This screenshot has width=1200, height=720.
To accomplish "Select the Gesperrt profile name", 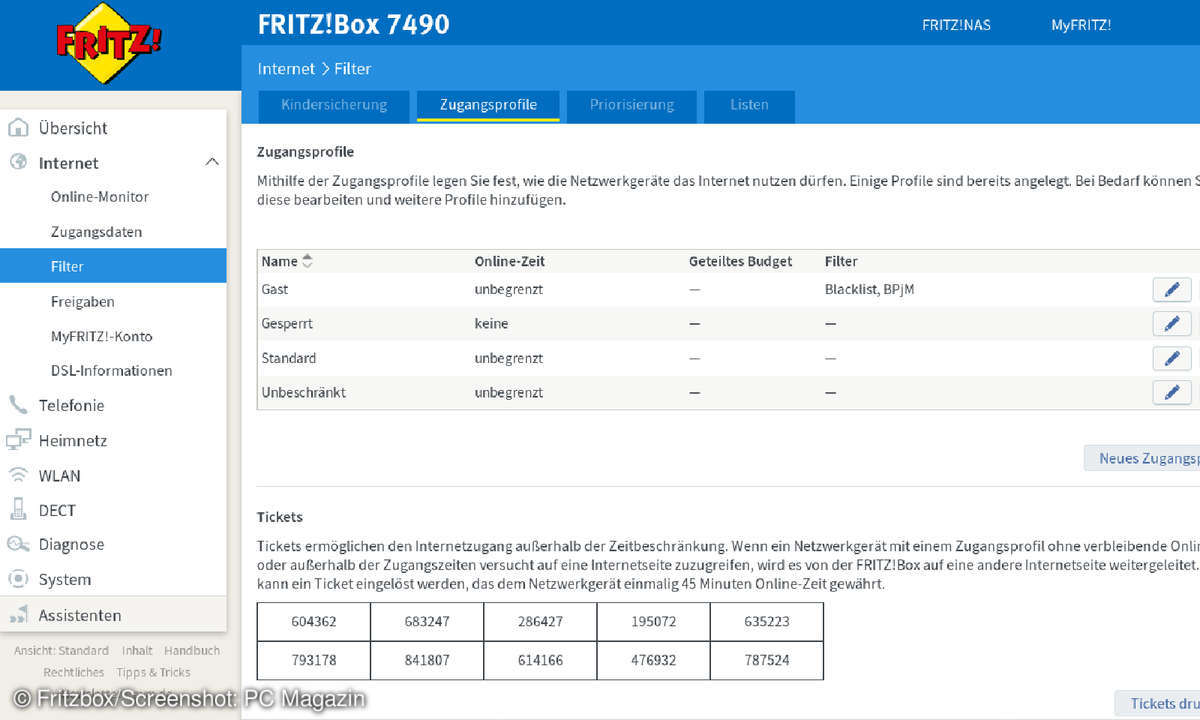I will [x=287, y=323].
